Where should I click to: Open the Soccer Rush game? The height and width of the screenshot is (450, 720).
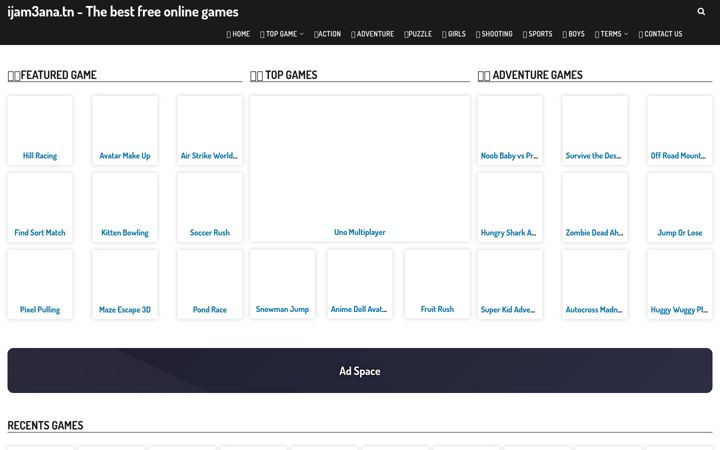tap(209, 208)
